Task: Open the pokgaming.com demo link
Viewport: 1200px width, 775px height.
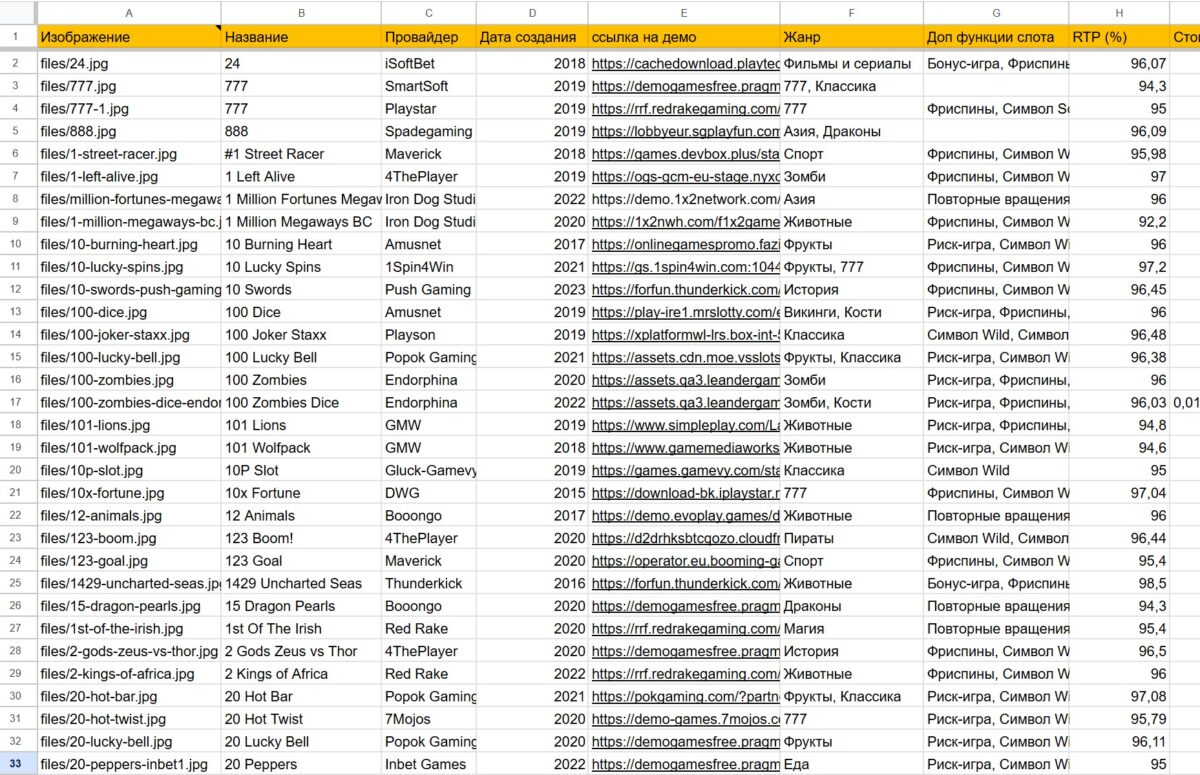Action: click(x=685, y=696)
